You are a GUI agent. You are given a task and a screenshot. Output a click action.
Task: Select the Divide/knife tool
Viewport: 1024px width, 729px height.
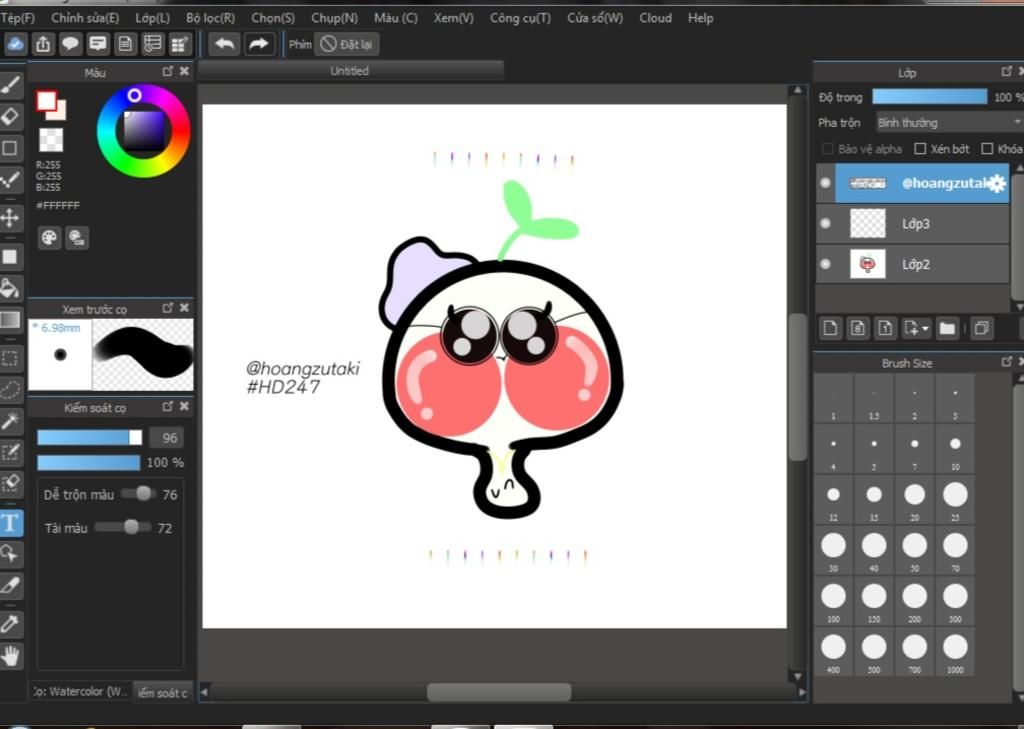point(11,585)
